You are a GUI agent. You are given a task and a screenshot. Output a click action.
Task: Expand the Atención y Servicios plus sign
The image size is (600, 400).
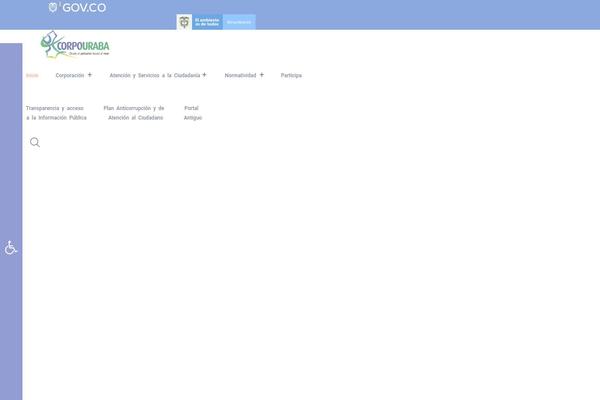(x=204, y=75)
